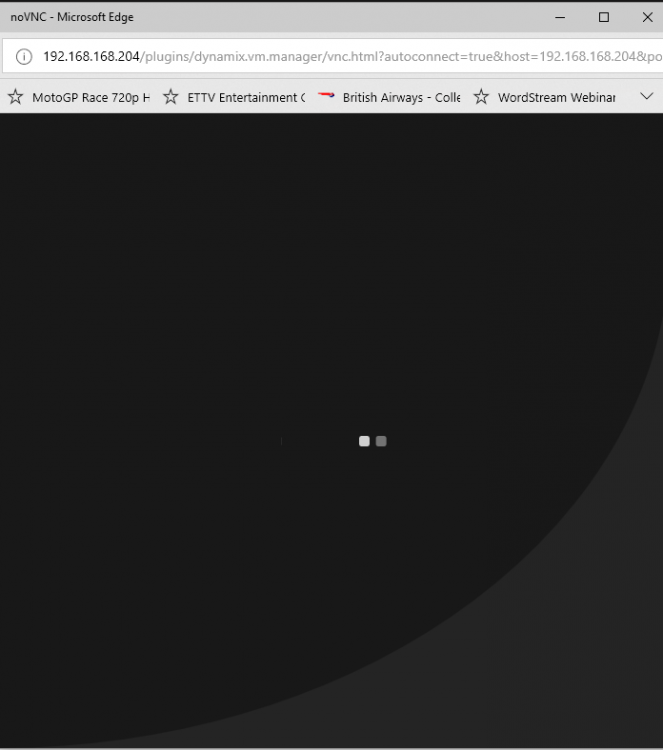Click the star icon beside WordStream Webinar
Viewport: 663px width, 750px height.
(481, 97)
